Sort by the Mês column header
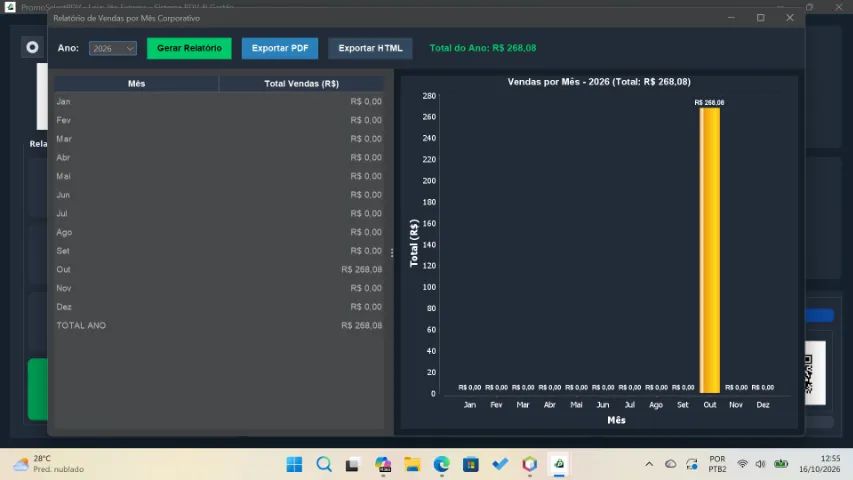The height and width of the screenshot is (480, 853). tap(136, 83)
